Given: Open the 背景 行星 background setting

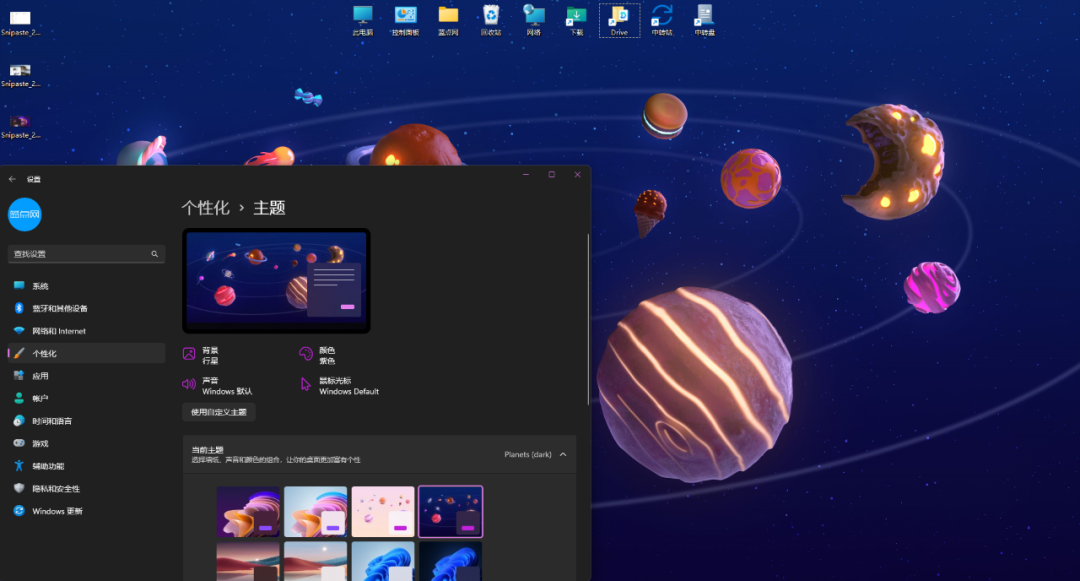Looking at the screenshot, I should pos(201,355).
